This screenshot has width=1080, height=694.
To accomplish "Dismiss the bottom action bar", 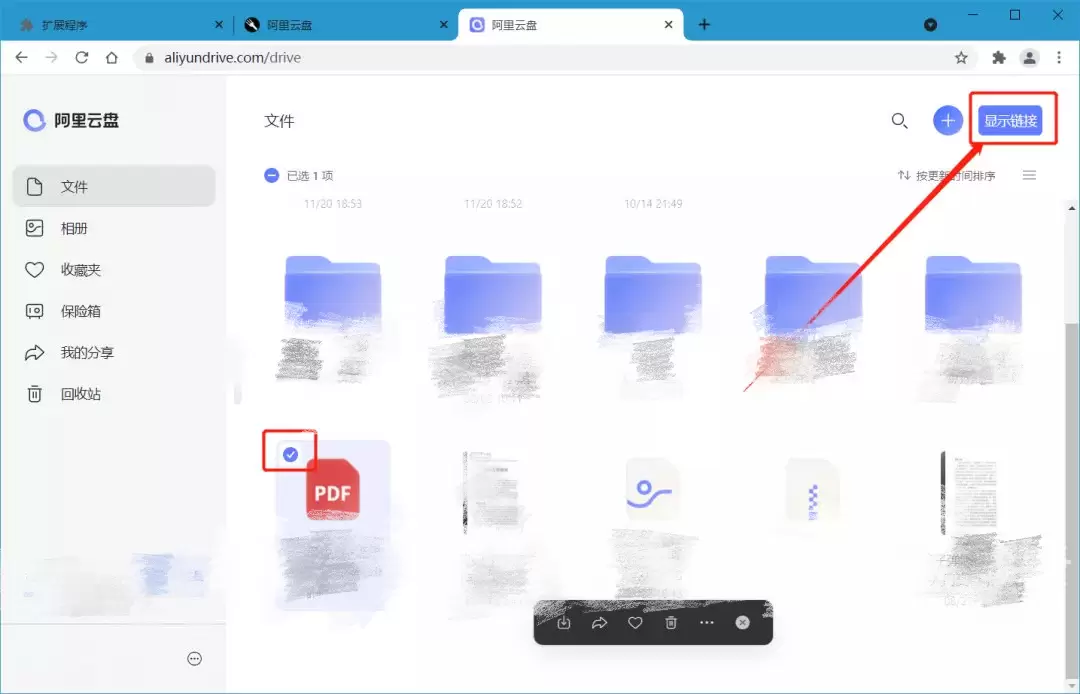I will pos(742,622).
